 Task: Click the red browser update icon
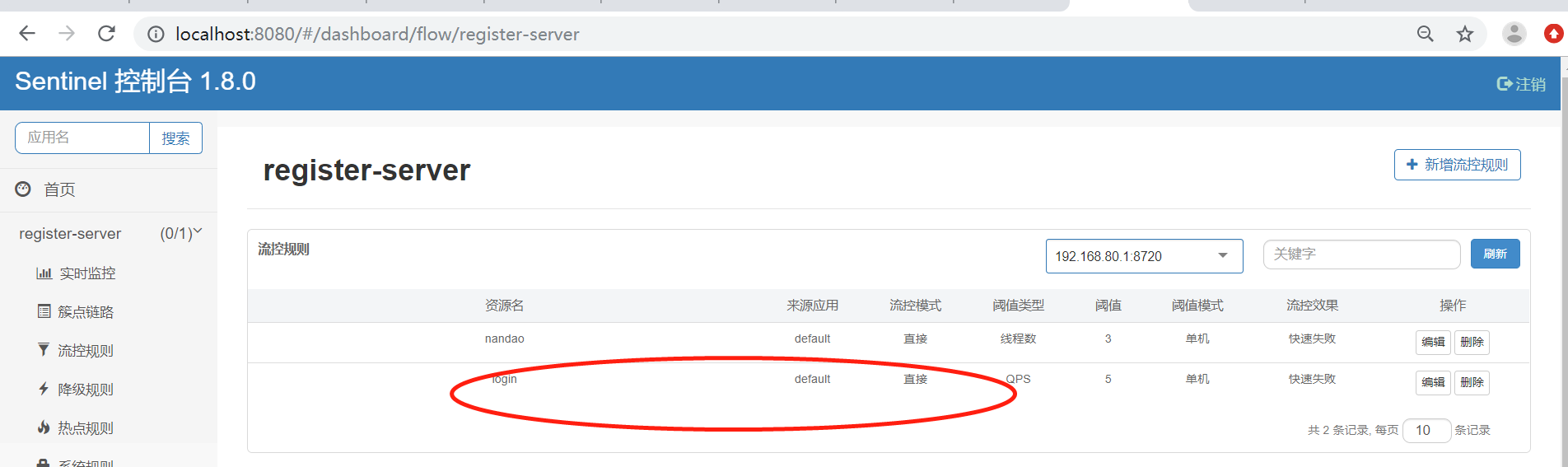point(1553,34)
